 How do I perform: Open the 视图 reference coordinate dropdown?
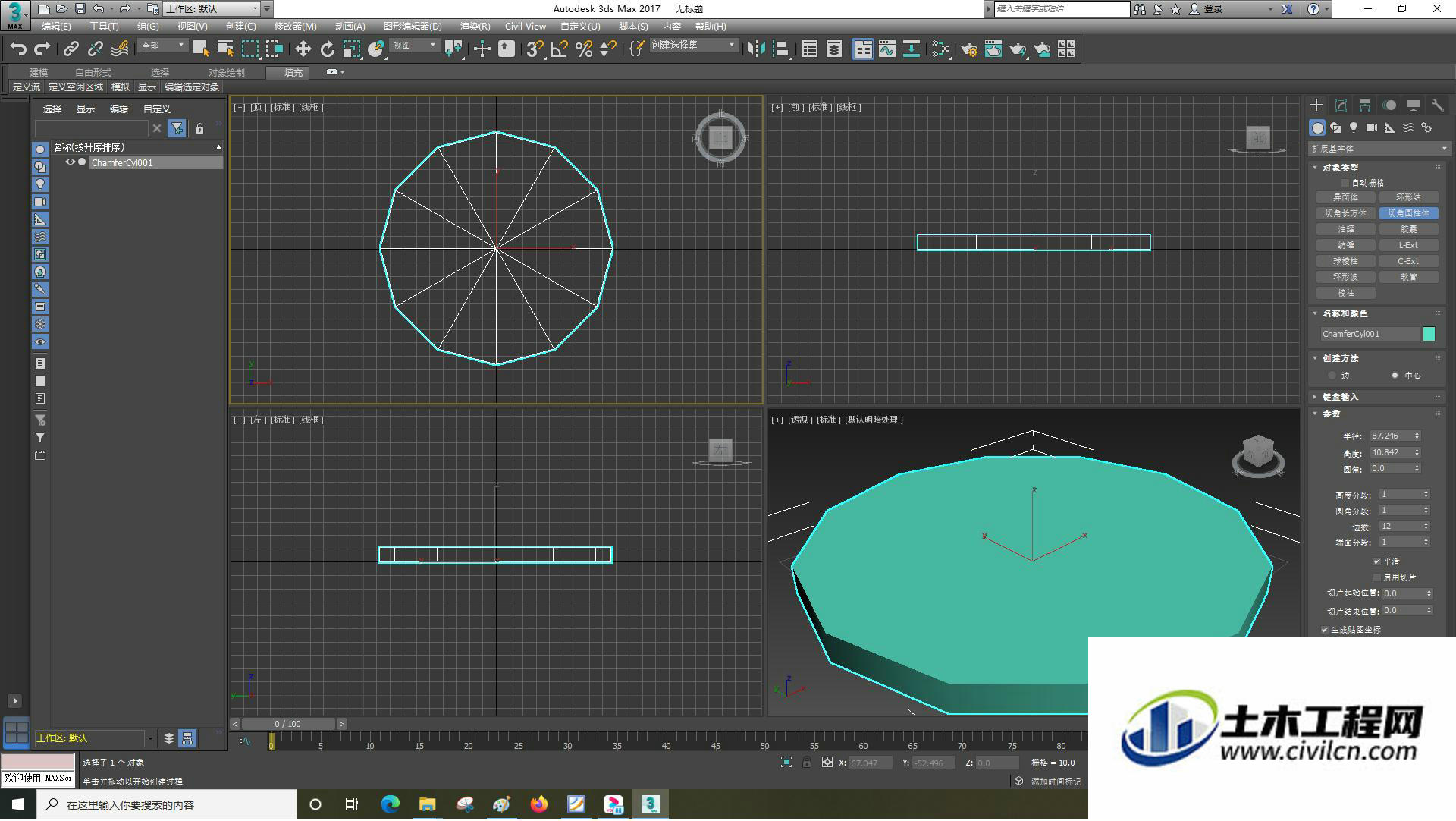[x=414, y=46]
